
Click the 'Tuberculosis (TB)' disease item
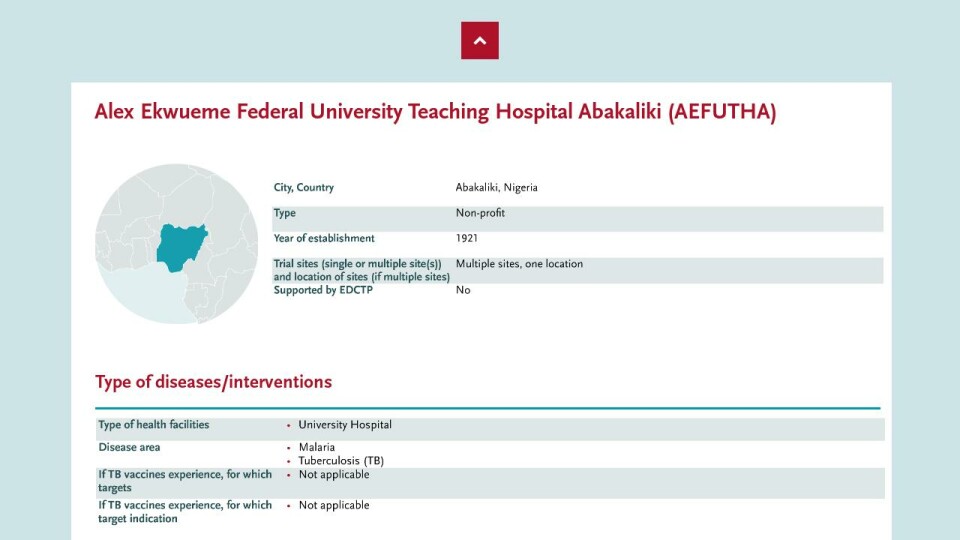pos(341,461)
